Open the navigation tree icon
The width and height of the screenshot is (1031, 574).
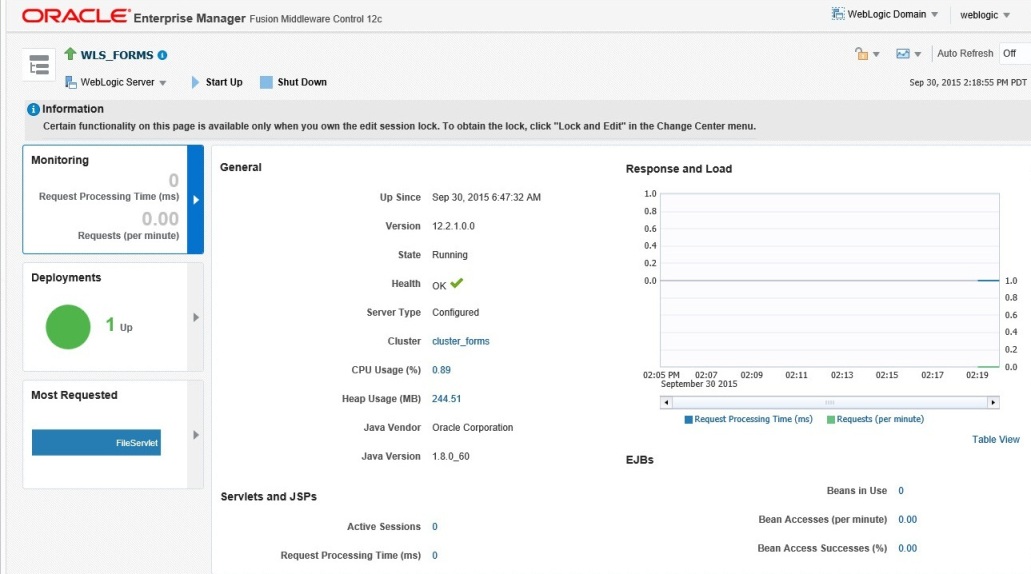pos(39,65)
